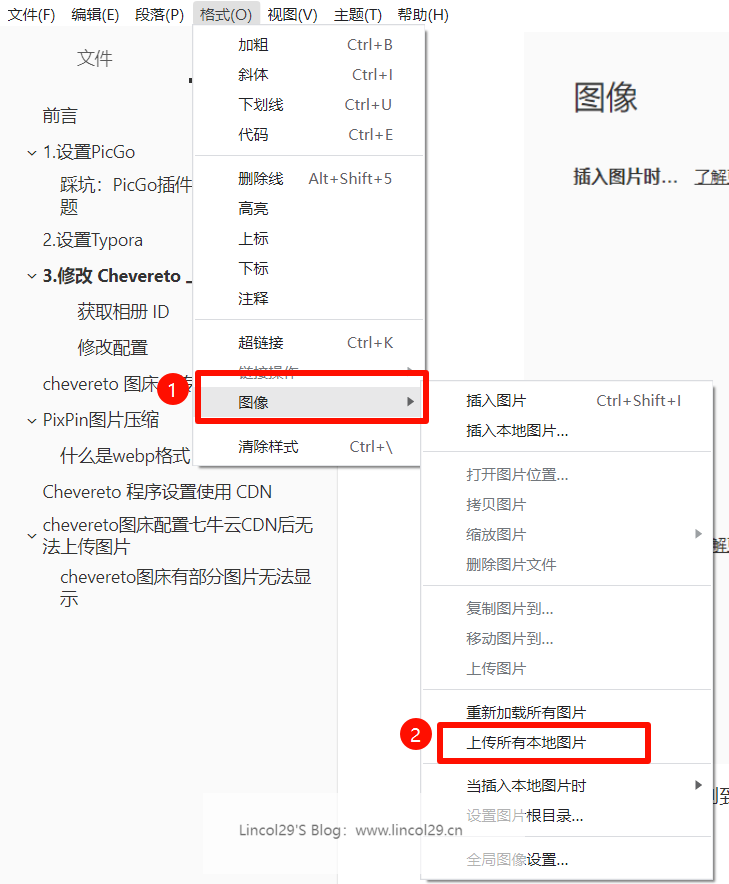Image resolution: width=729 pixels, height=884 pixels.
Task: Expand the 当插入本地图片时 submenu arrow
Action: [x=699, y=785]
